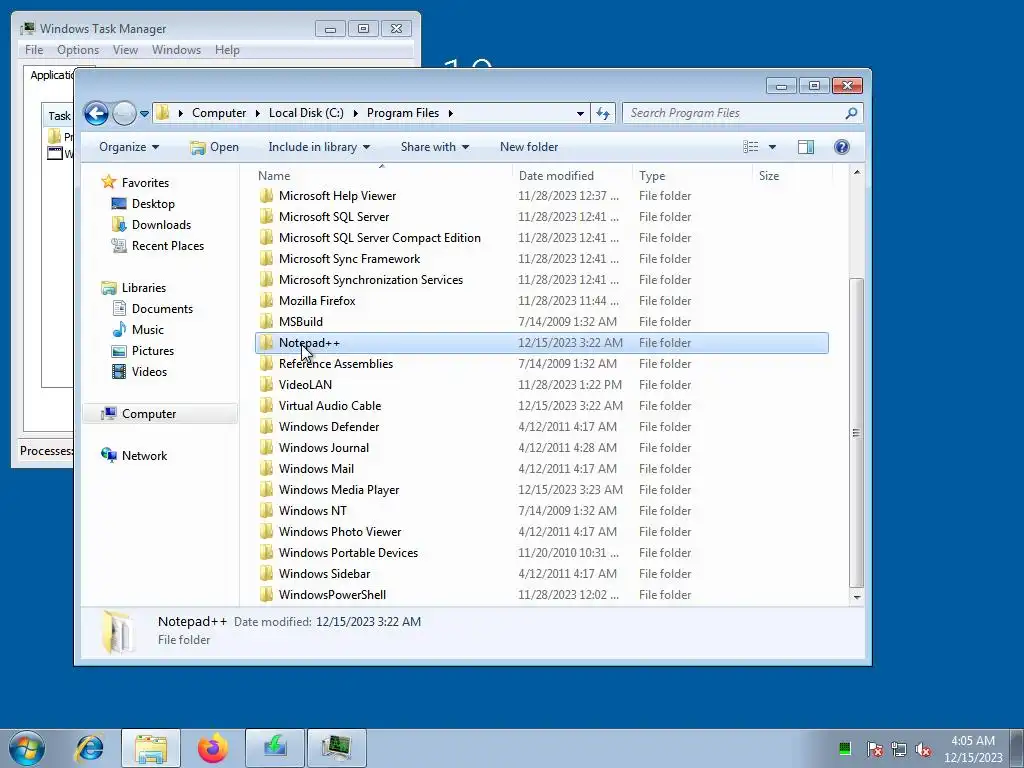Open the Windows Start menu orb

pos(27,748)
